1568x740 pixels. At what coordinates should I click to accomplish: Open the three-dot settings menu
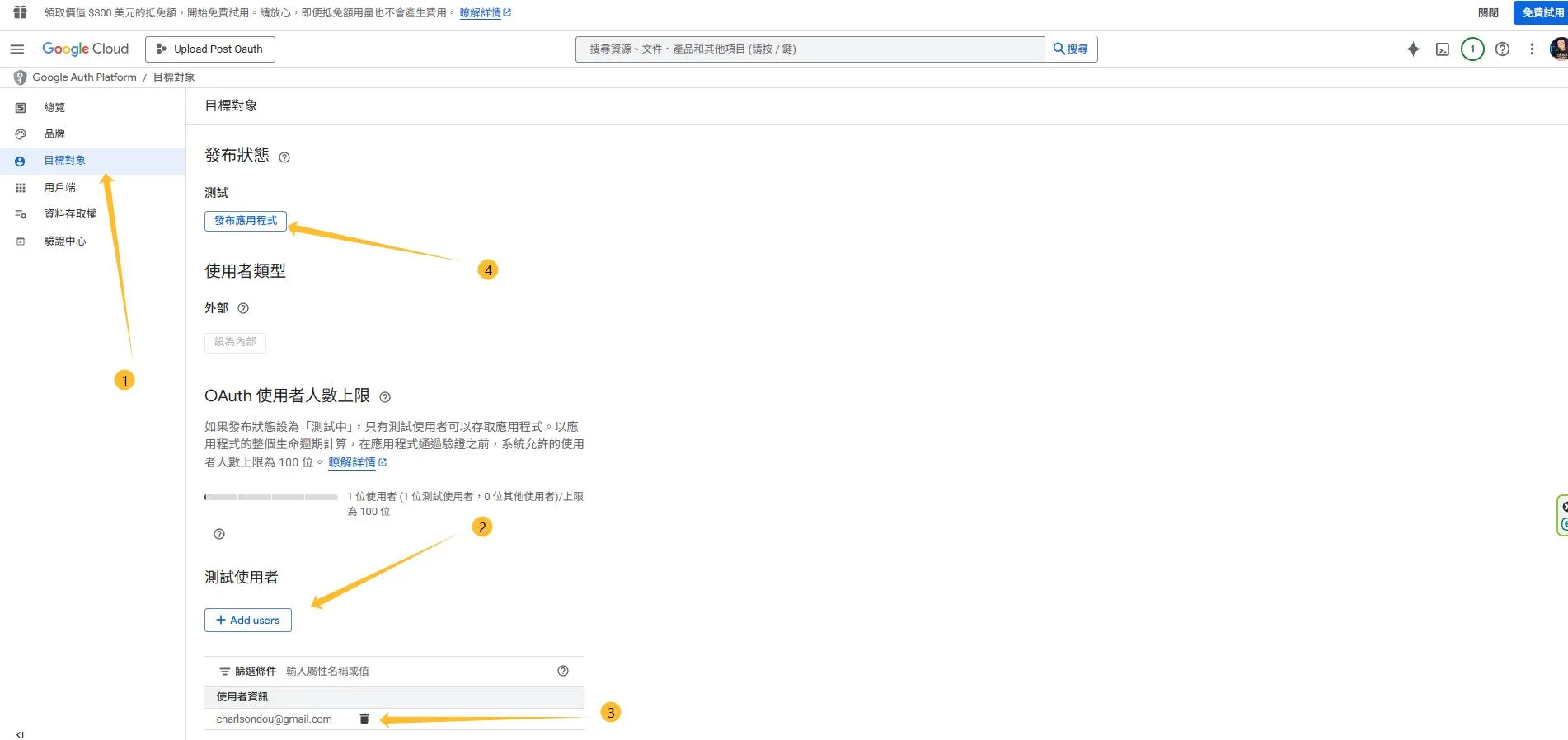tap(1532, 49)
